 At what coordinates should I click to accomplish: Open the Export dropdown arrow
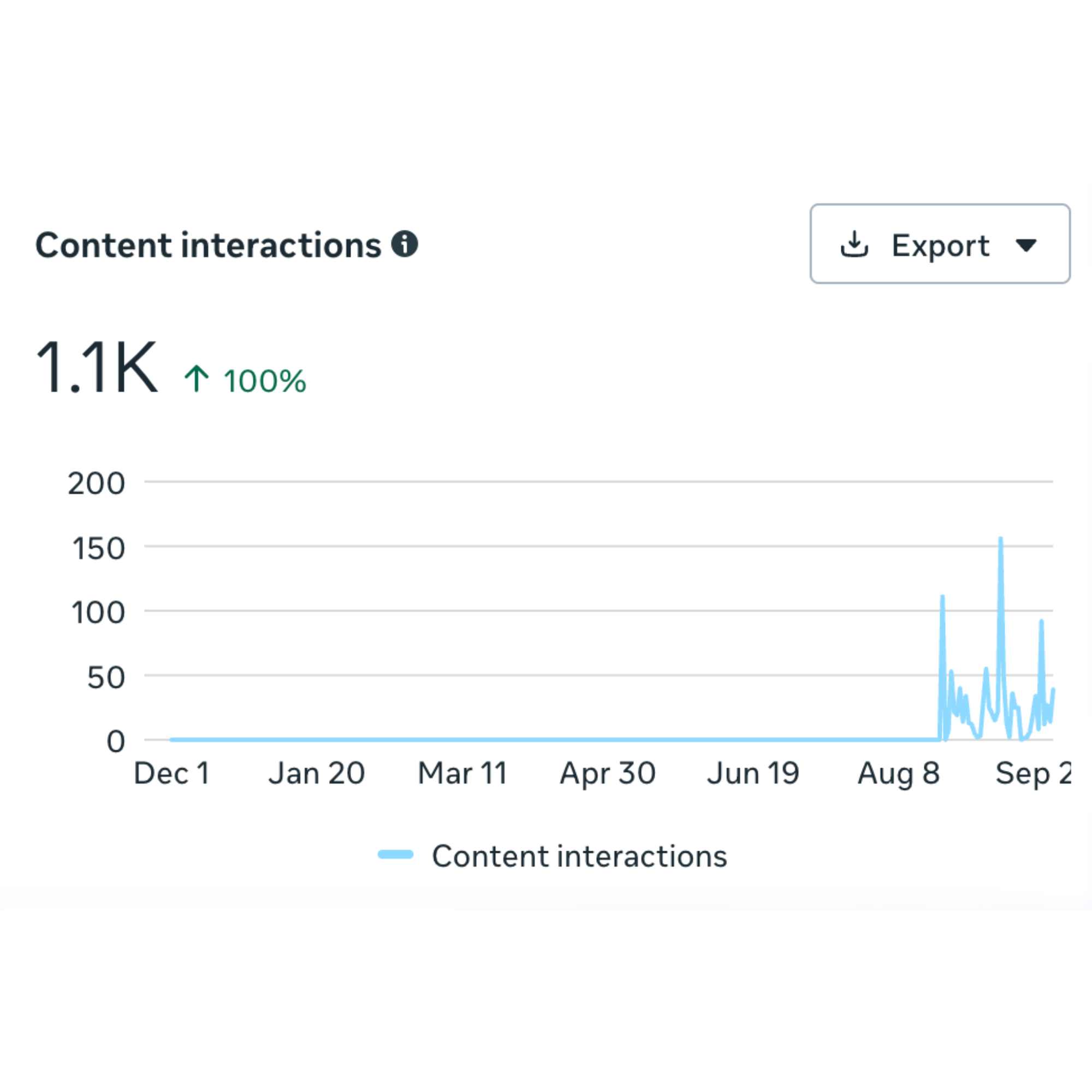[1026, 245]
